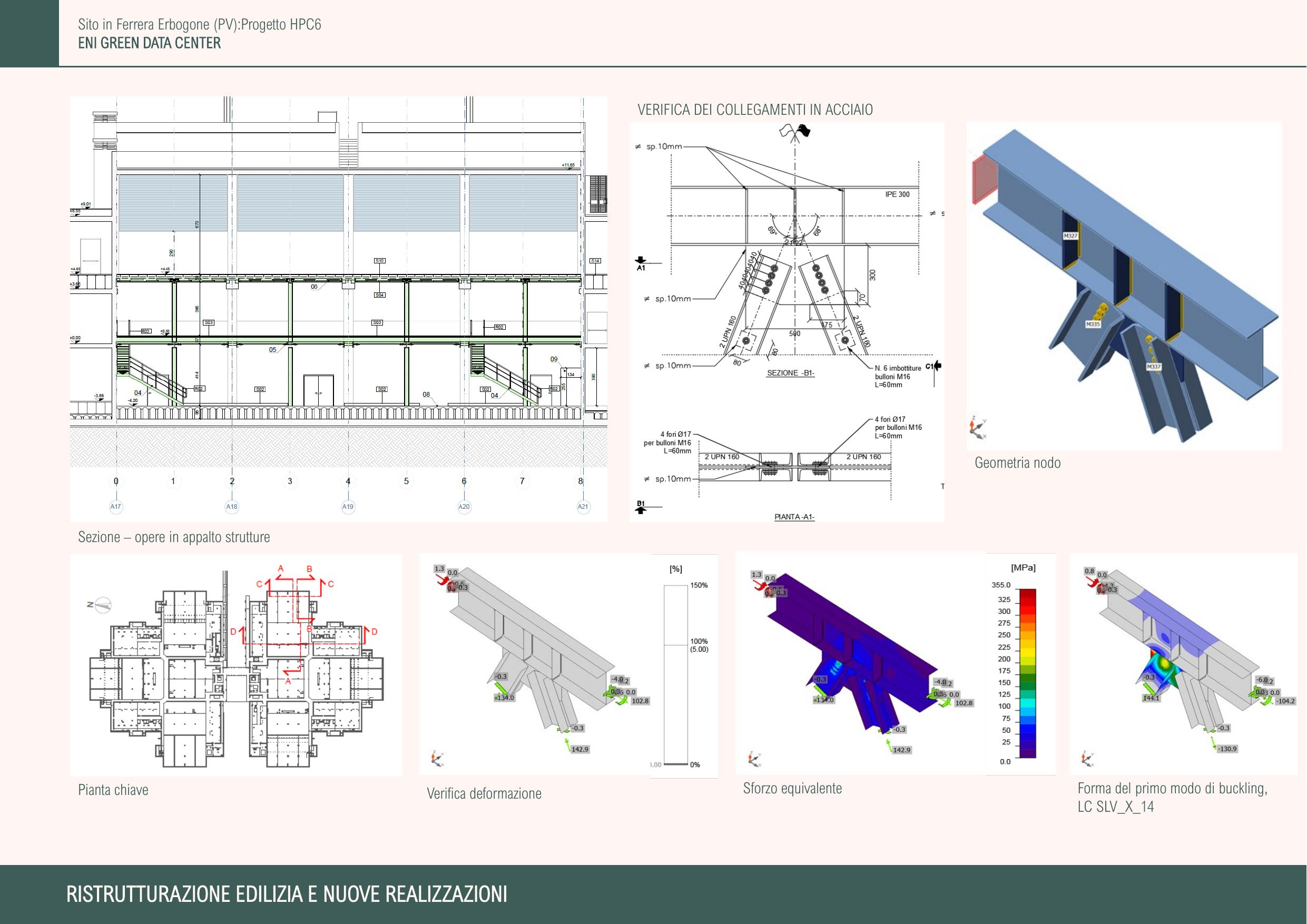Click the A1 section arrow marker
Image resolution: width=1307 pixels, height=924 pixels.
(x=642, y=263)
